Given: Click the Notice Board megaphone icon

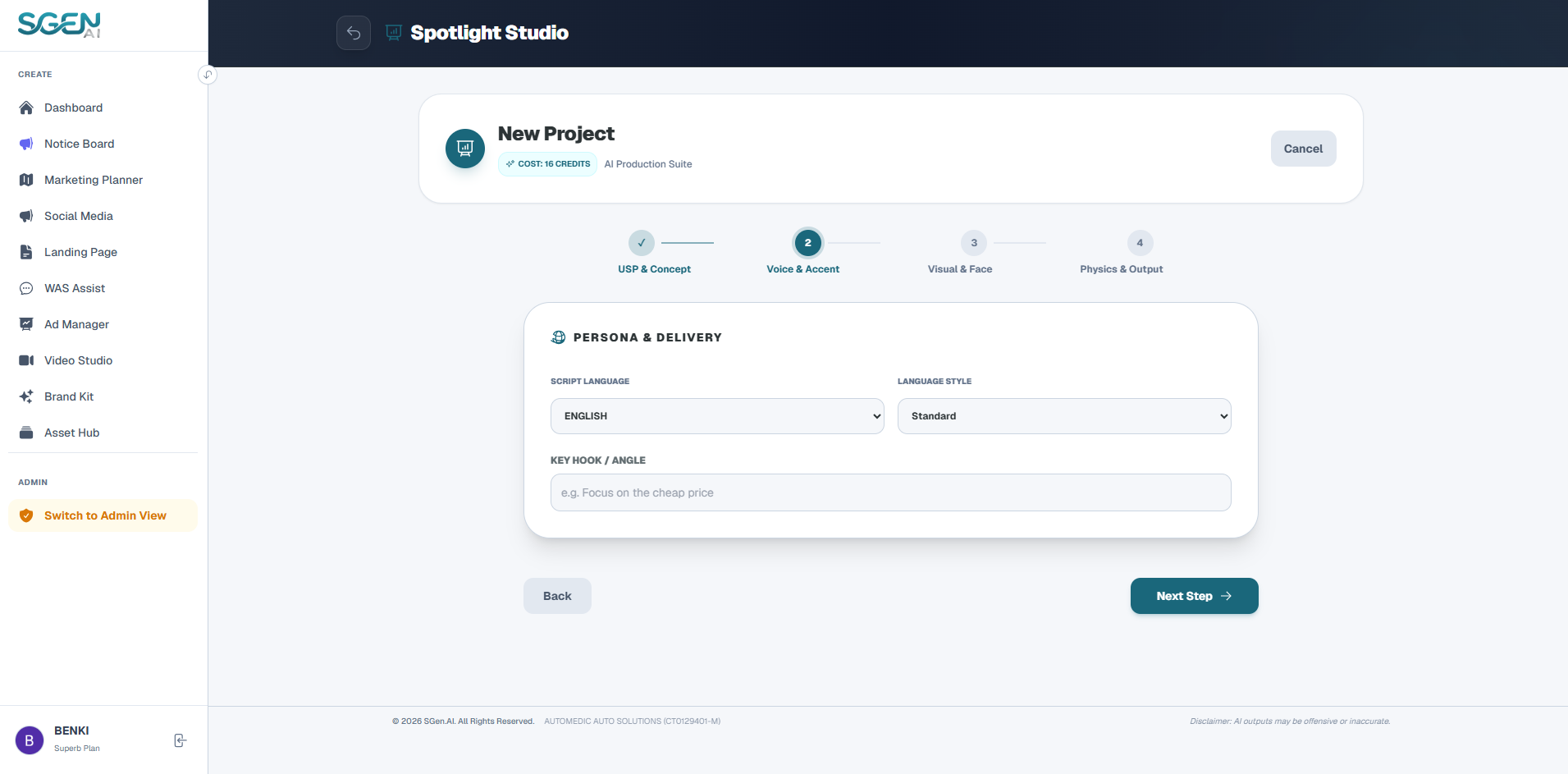Looking at the screenshot, I should pyautogui.click(x=26, y=144).
